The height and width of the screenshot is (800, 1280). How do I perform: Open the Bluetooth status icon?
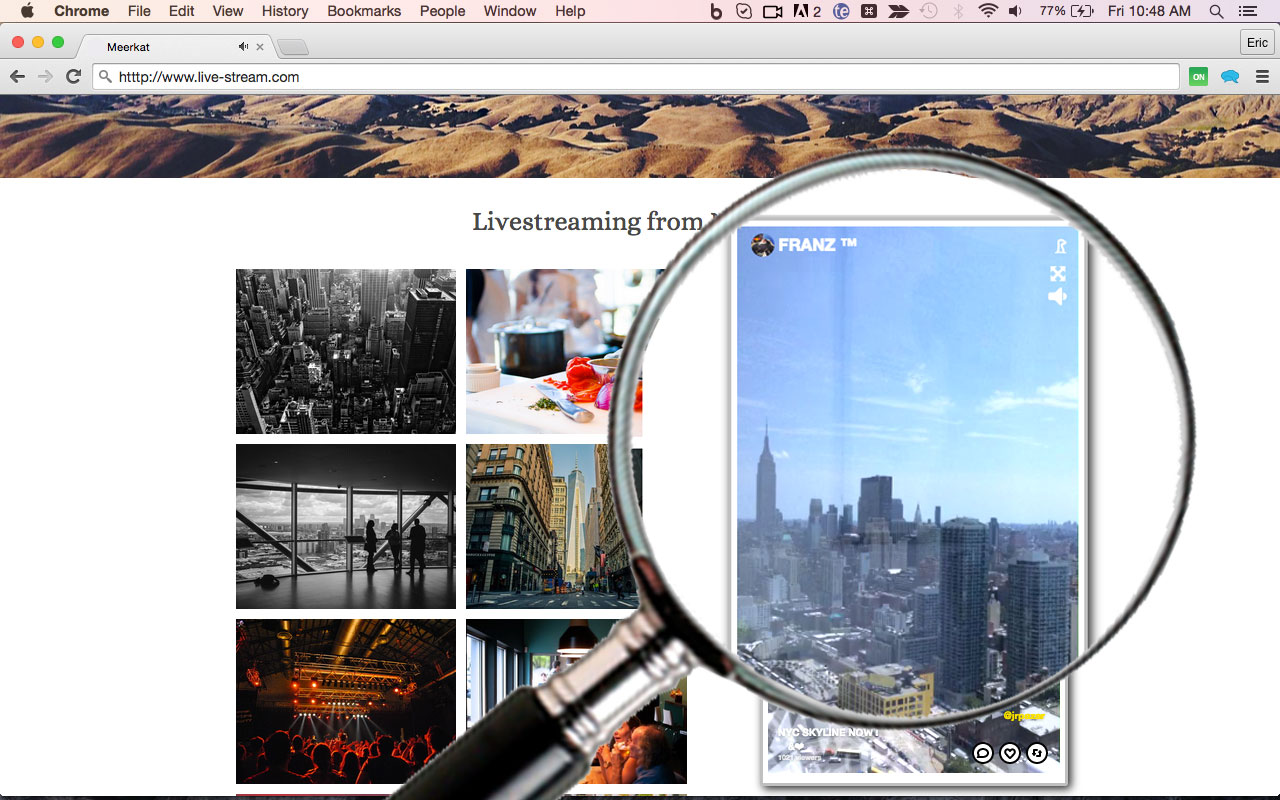(958, 11)
